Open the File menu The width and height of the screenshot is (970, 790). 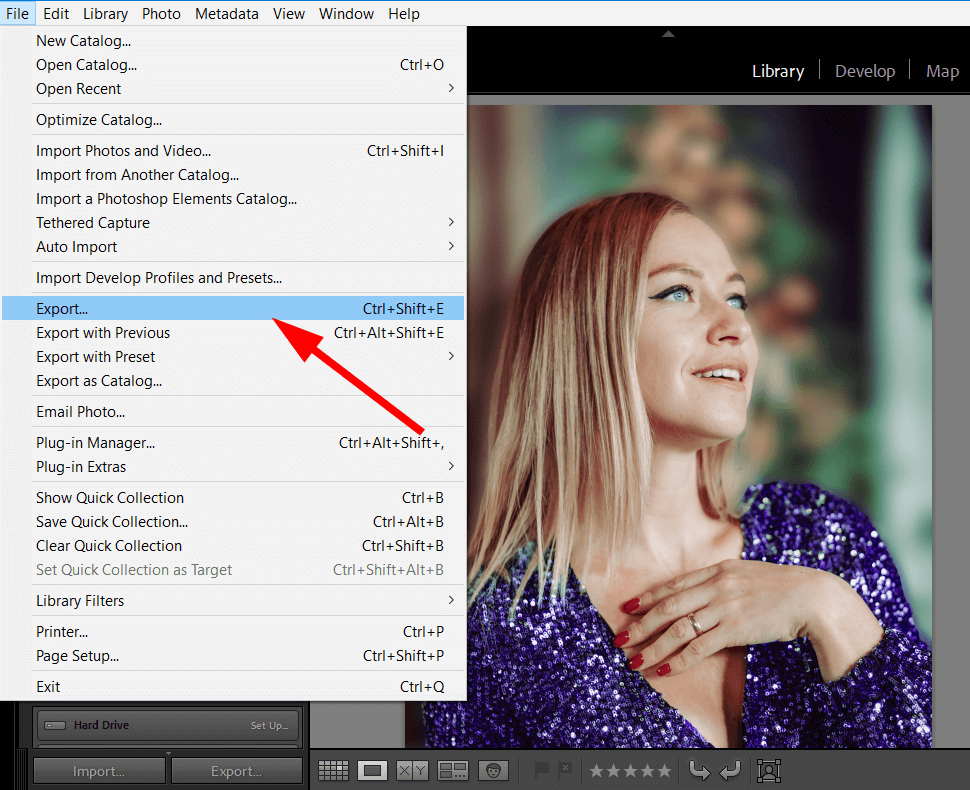click(x=17, y=13)
